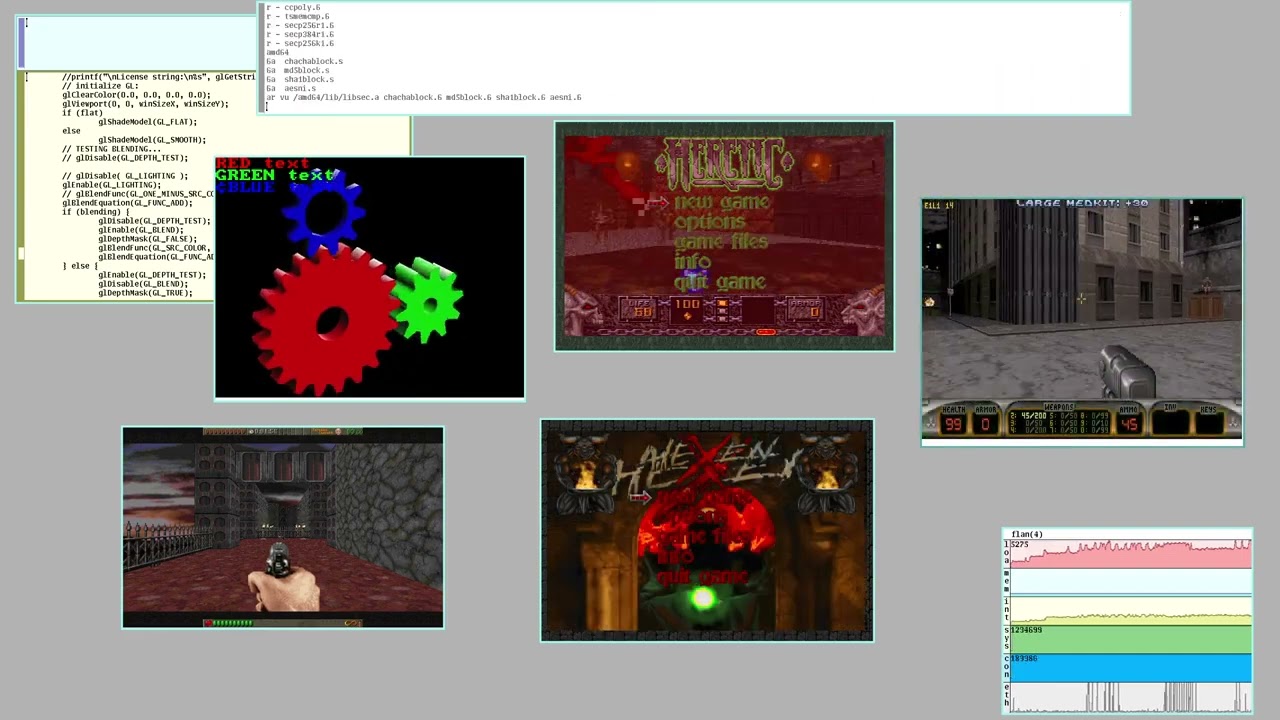
Task: Click the 'ar vu /amd64/lib/libsec.a' command line
Action: click(423, 97)
